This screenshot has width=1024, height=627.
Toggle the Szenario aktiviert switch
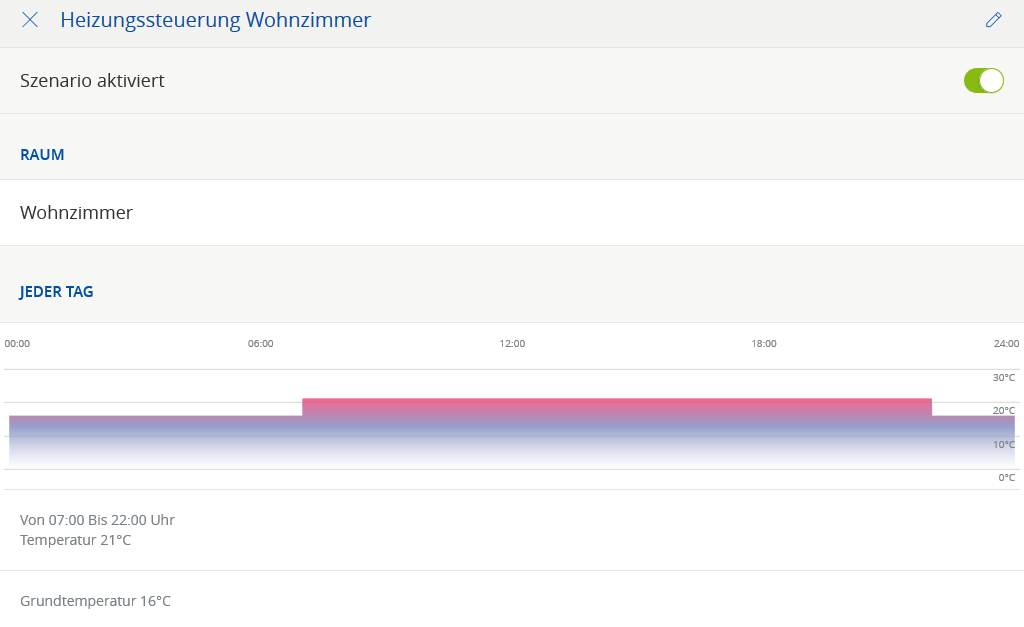click(983, 81)
